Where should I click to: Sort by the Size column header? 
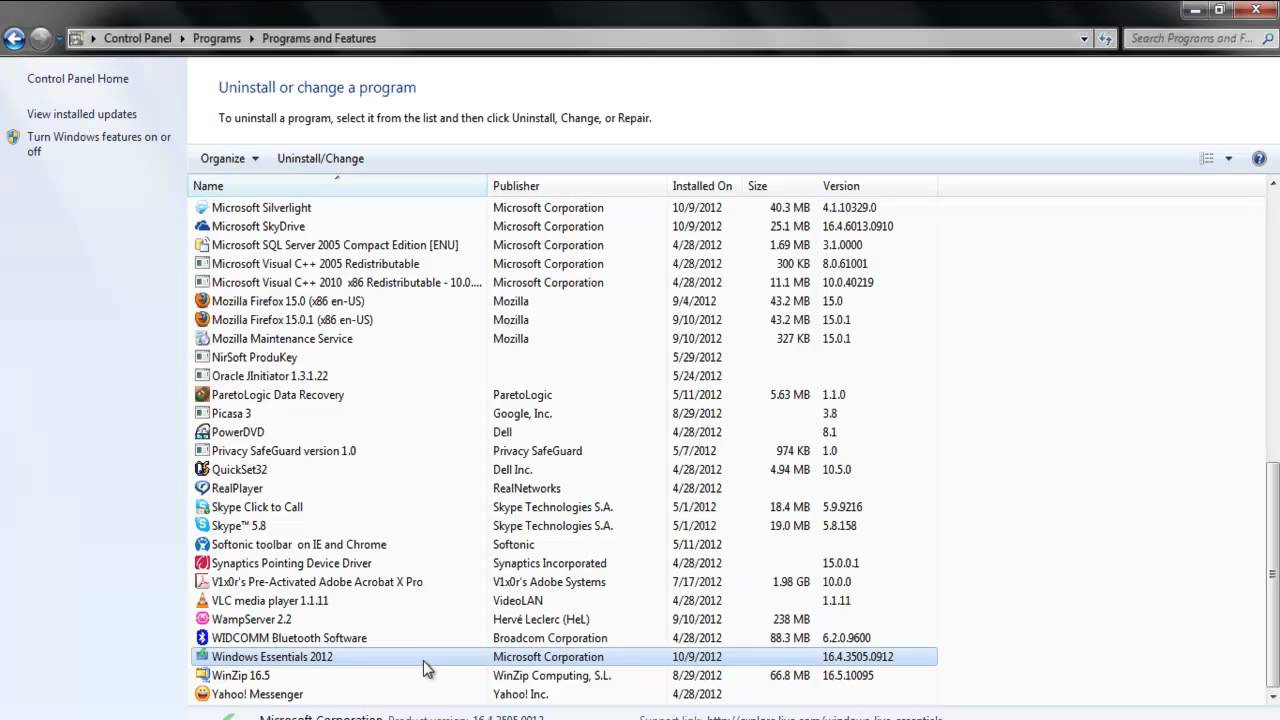click(x=780, y=186)
